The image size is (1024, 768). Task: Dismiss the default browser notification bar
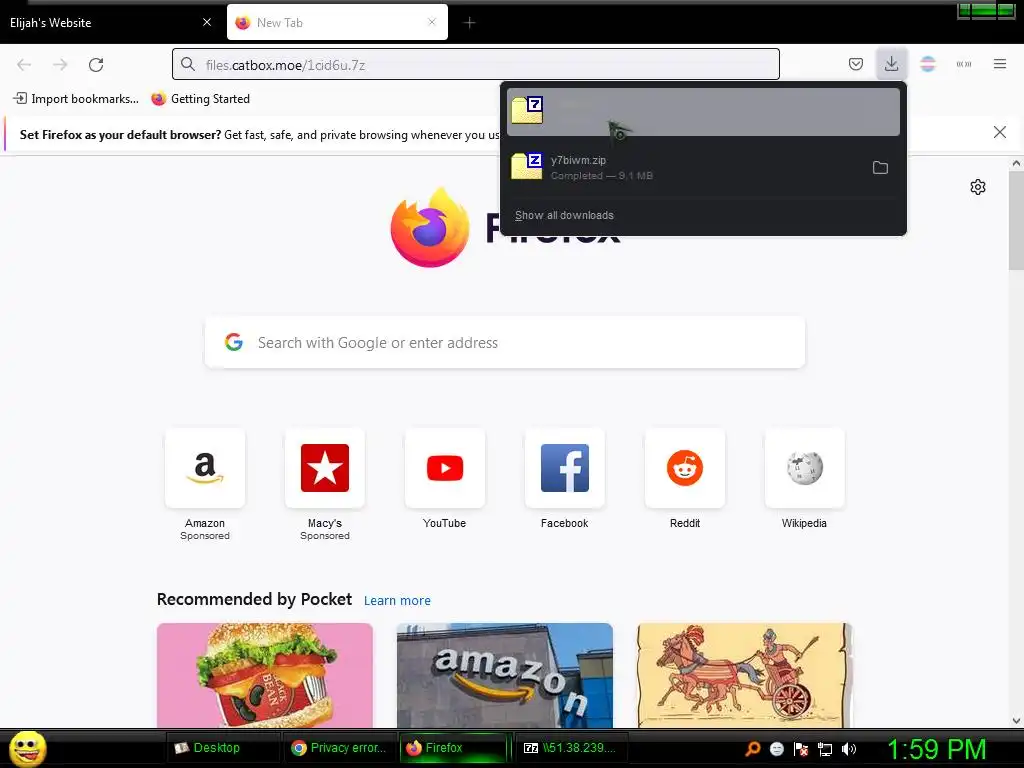[999, 133]
